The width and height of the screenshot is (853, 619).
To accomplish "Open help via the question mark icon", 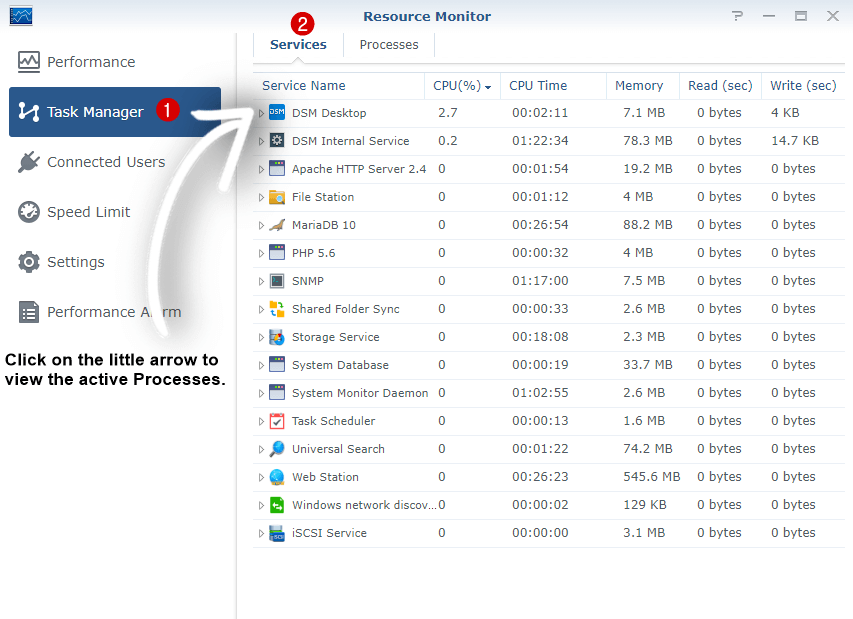I will pyautogui.click(x=737, y=16).
